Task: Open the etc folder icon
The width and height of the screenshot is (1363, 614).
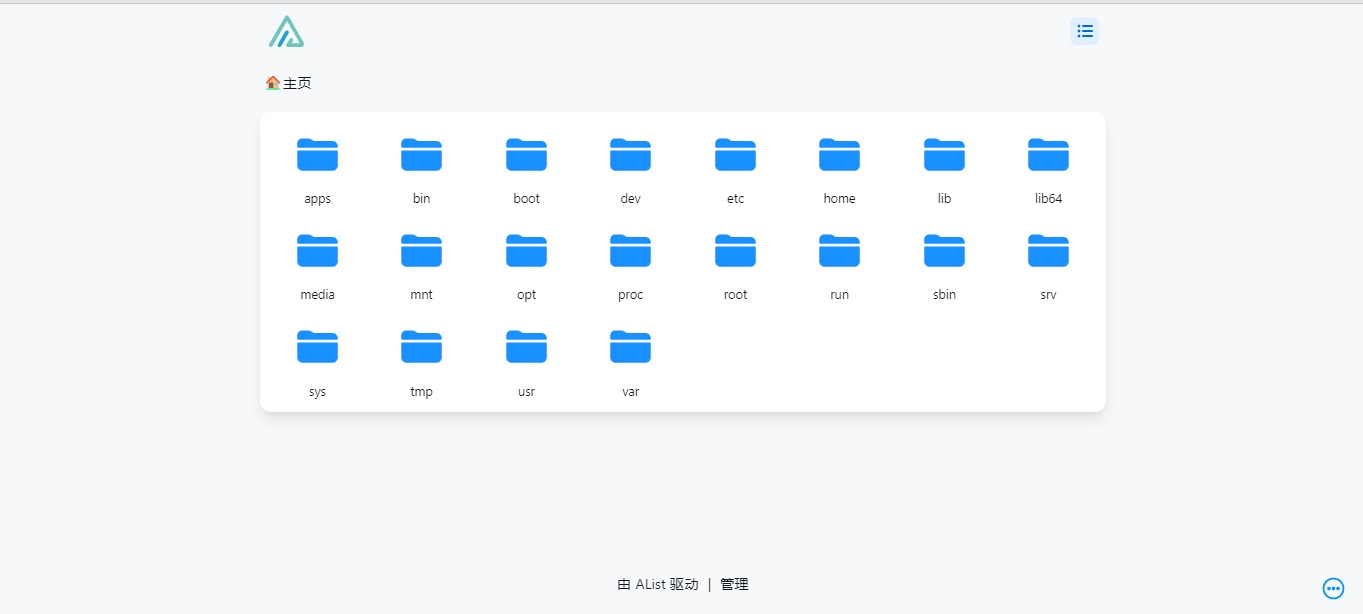Action: (x=735, y=155)
